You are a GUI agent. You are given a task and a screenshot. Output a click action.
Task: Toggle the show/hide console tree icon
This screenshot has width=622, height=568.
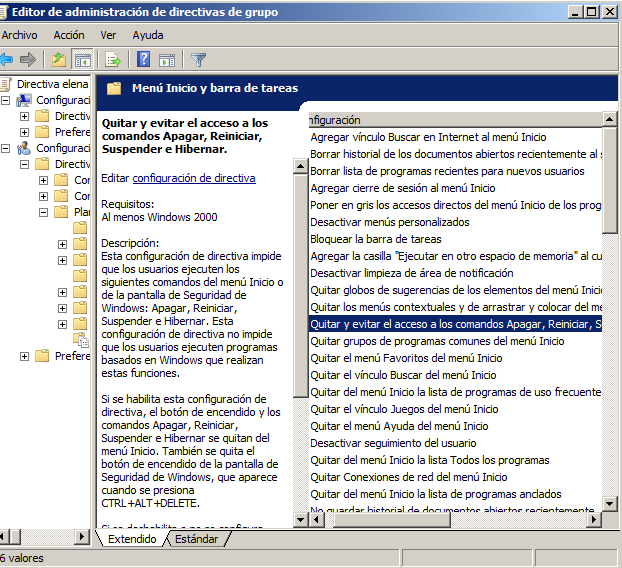82,60
